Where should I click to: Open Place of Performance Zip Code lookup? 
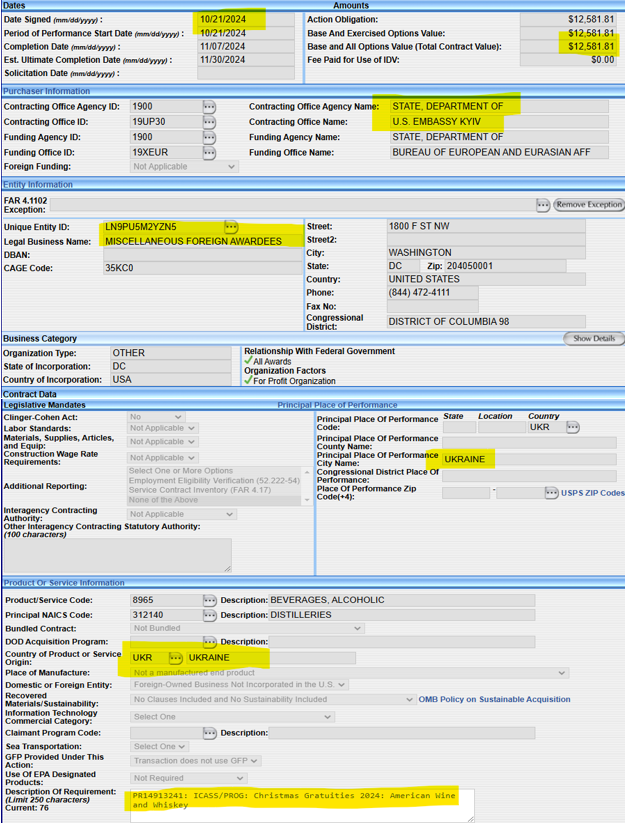pyautogui.click(x=551, y=493)
